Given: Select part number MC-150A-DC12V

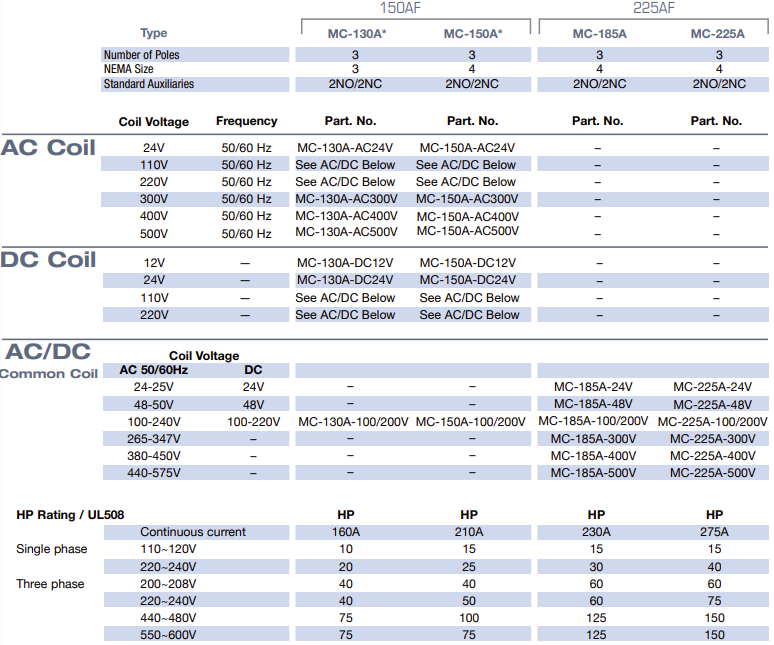Looking at the screenshot, I should (x=467, y=263).
